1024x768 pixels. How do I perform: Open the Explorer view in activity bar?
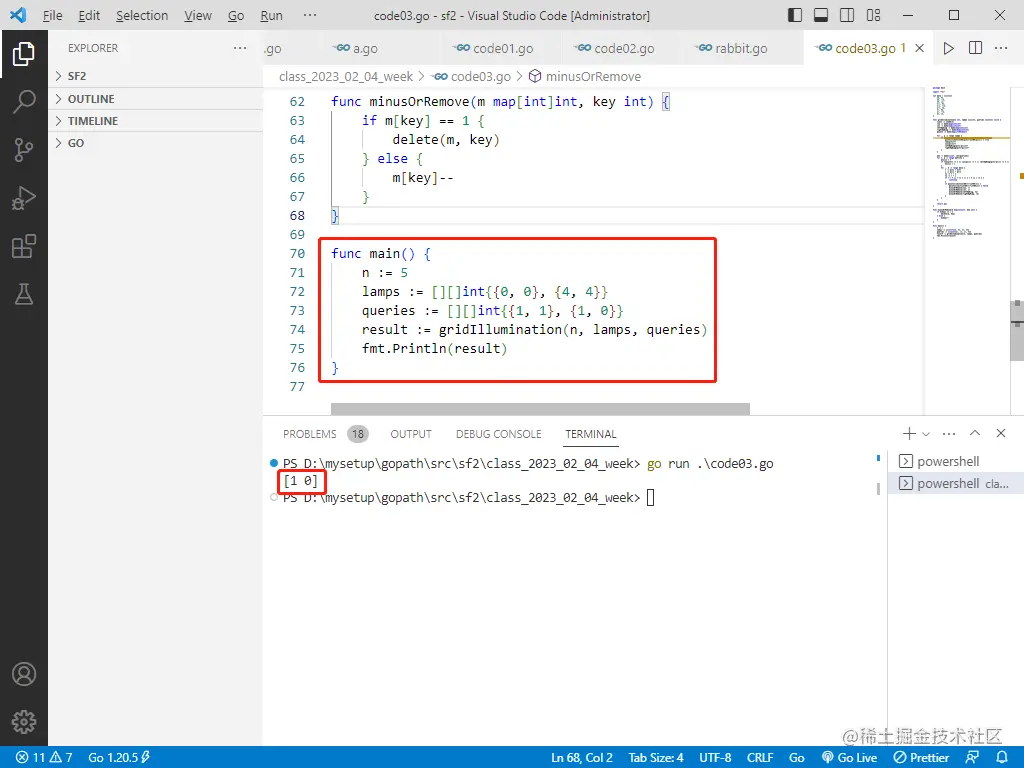[x=24, y=54]
